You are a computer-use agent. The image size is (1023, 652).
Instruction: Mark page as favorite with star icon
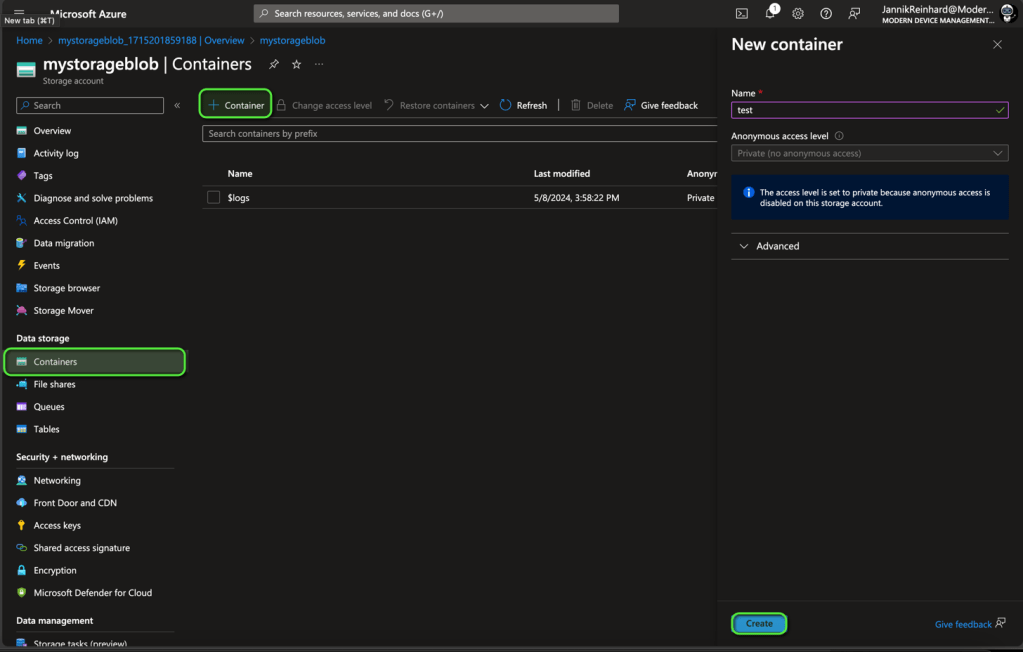[296, 64]
